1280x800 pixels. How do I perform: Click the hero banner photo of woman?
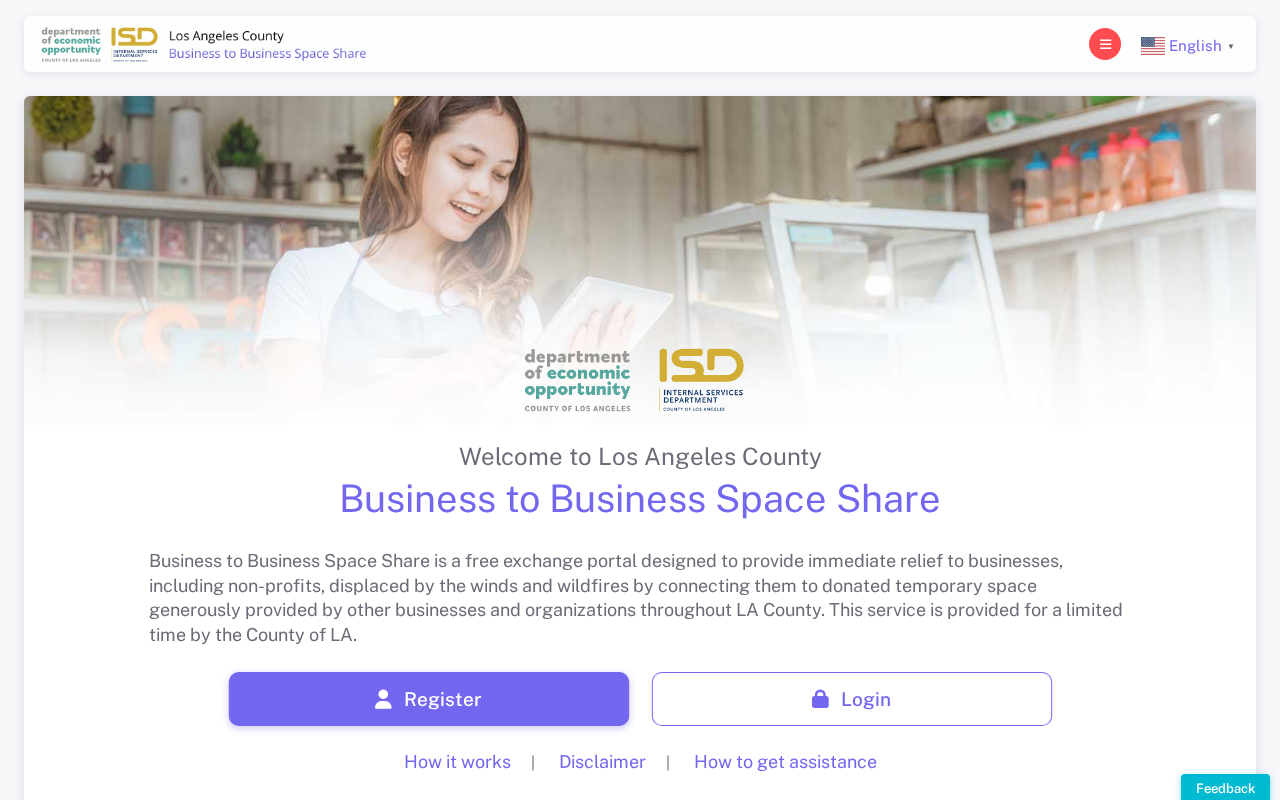tap(640, 230)
